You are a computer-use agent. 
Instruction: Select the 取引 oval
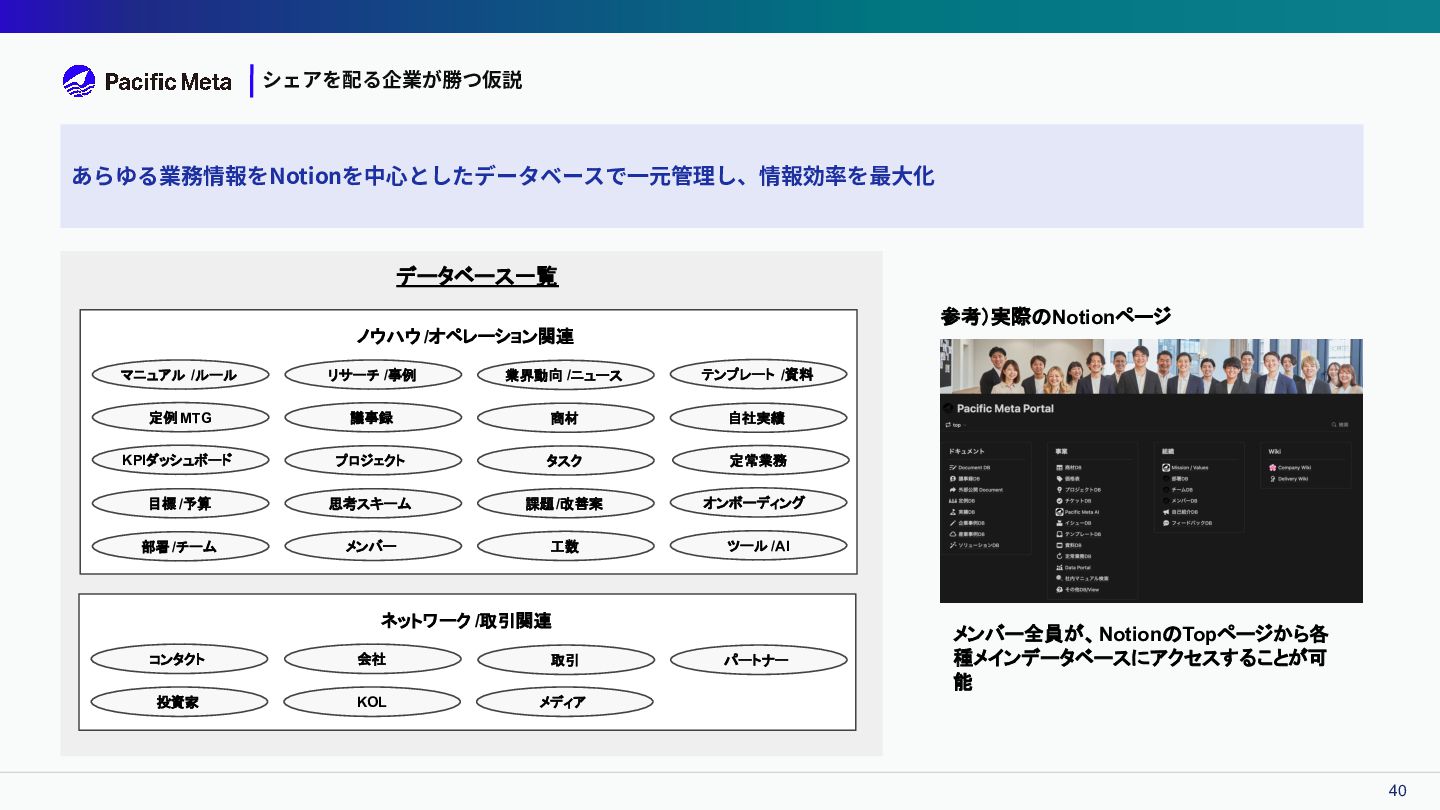(565, 660)
